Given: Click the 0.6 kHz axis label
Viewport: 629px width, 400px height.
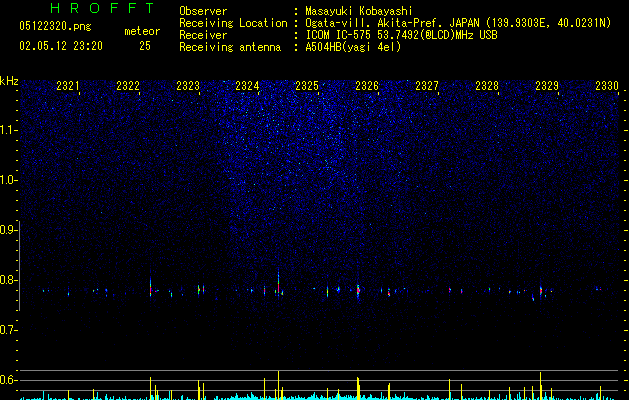Looking at the screenshot, I should (8, 380).
